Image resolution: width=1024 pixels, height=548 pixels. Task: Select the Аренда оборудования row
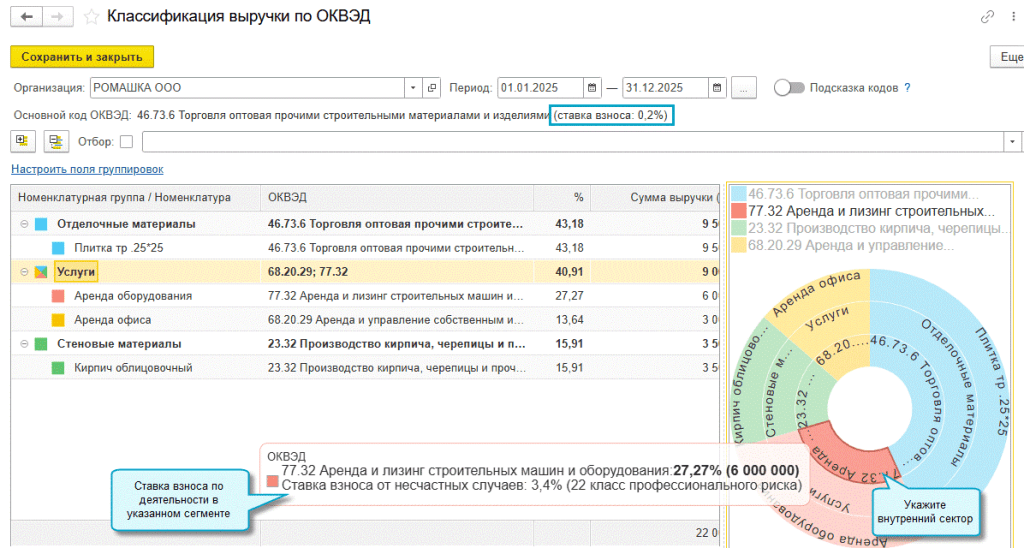click(x=365, y=296)
